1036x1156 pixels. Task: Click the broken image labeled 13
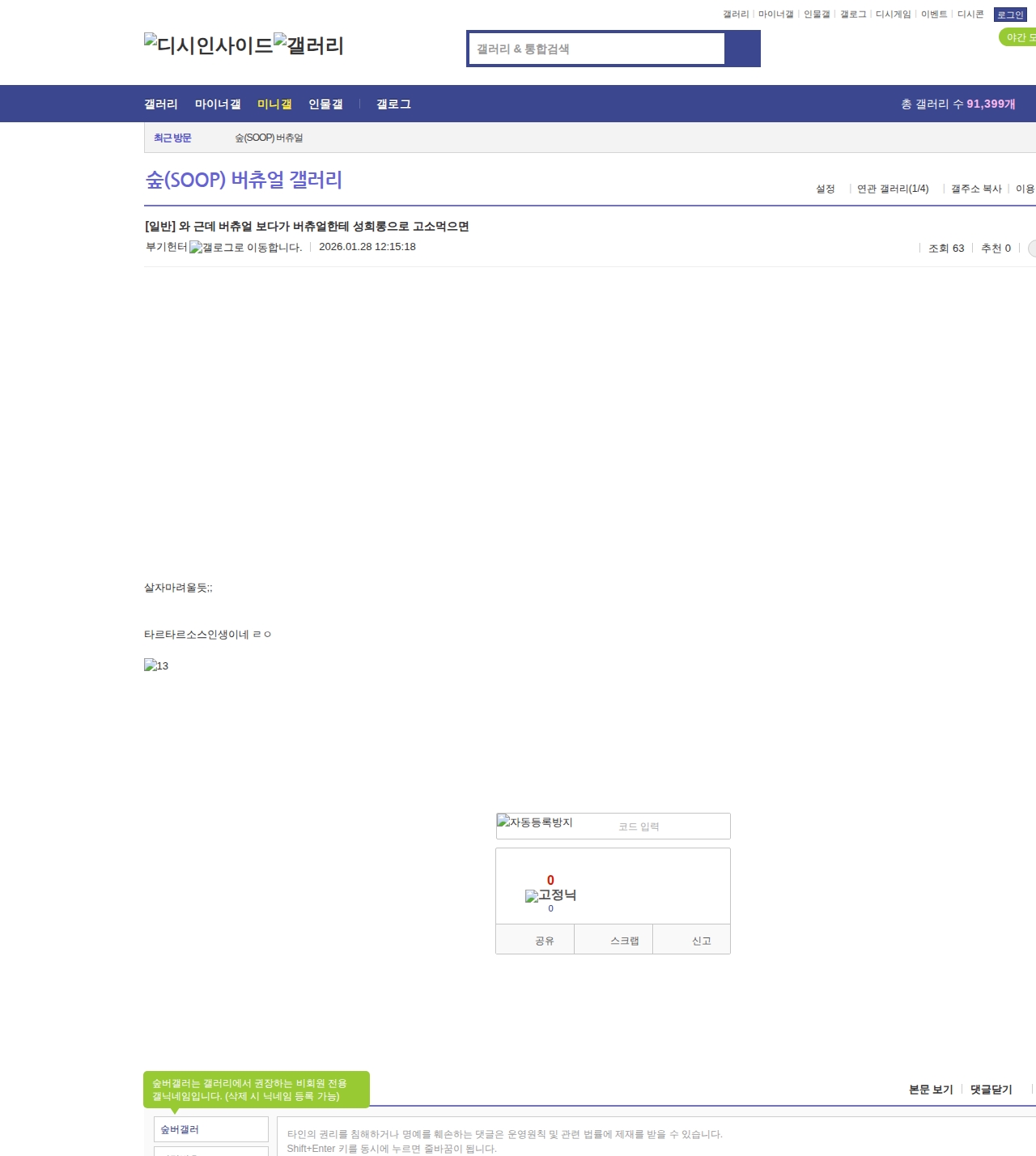point(156,665)
